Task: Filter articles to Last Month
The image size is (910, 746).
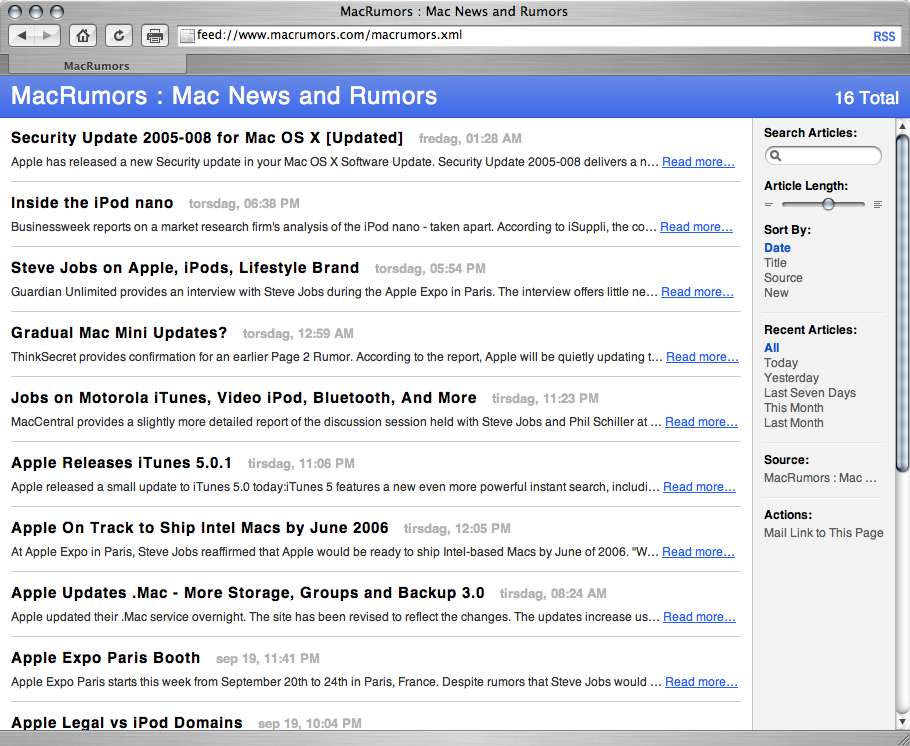Action: [793, 423]
